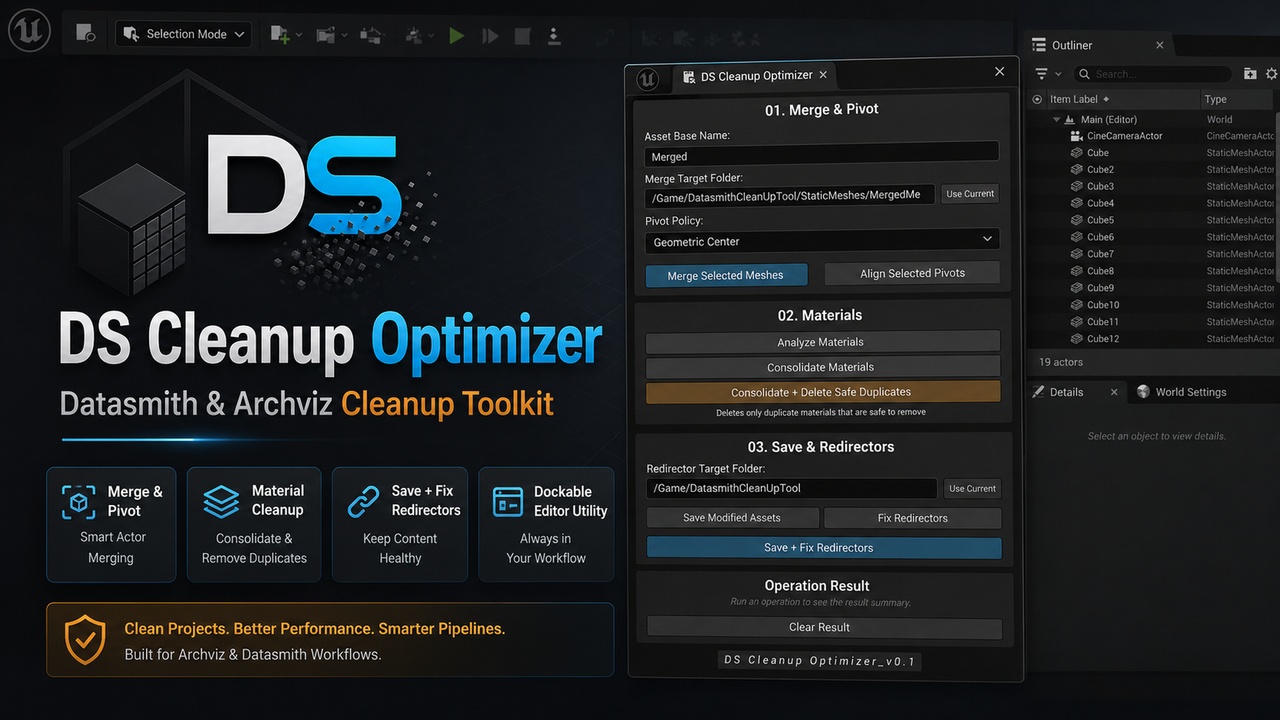
Task: Click the cube icon of Cube8
Action: [x=1076, y=271]
